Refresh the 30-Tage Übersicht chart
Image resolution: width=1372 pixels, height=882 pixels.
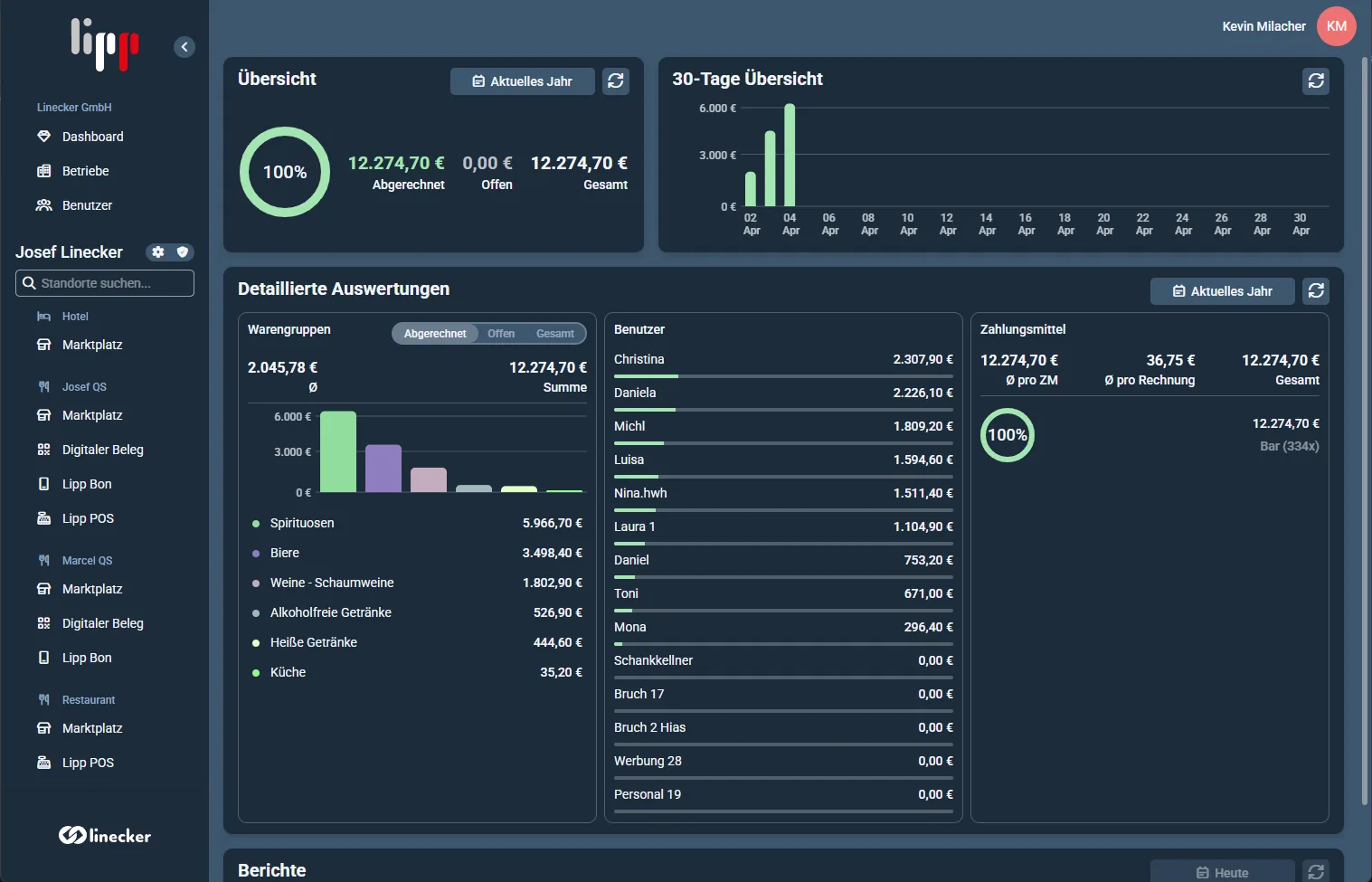(1316, 81)
